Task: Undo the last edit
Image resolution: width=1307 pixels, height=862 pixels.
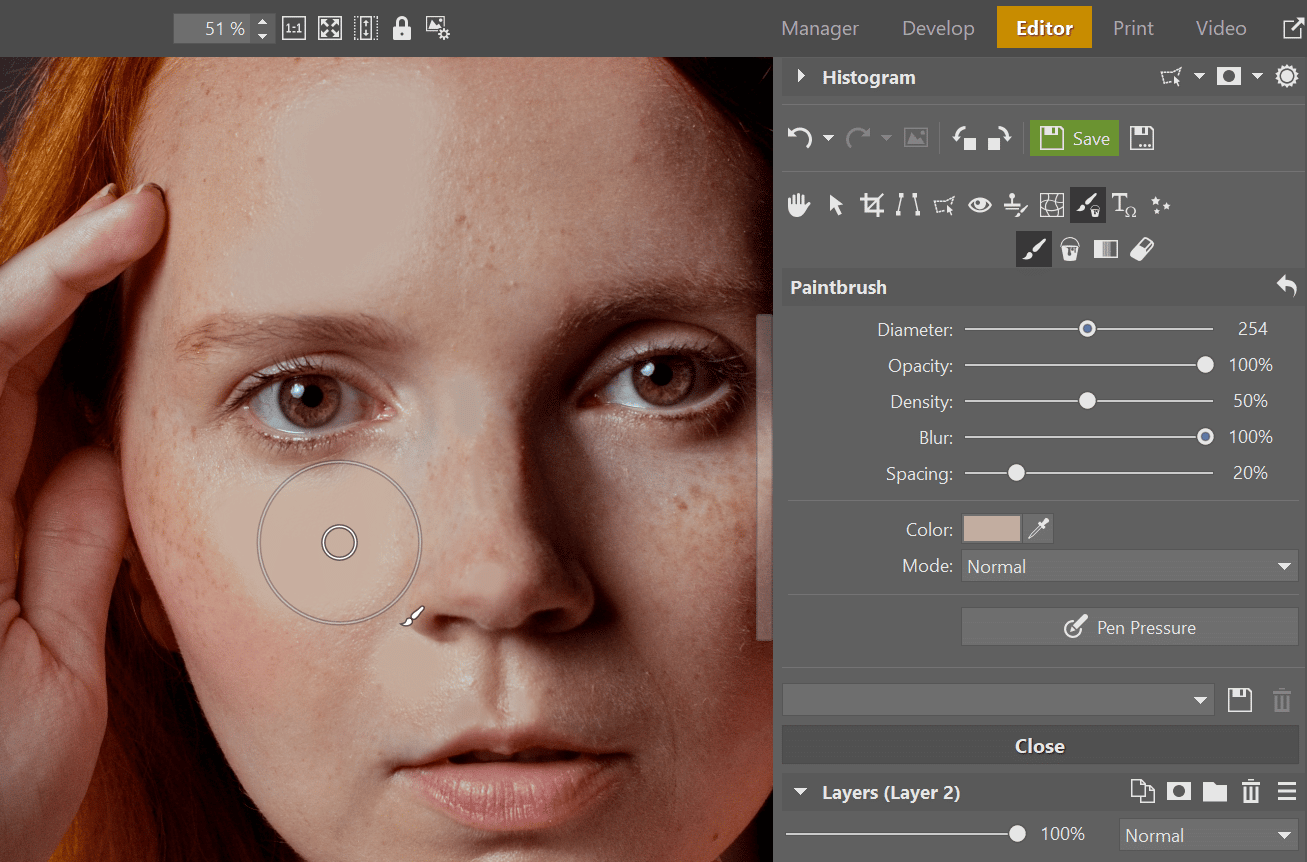Action: click(x=800, y=138)
